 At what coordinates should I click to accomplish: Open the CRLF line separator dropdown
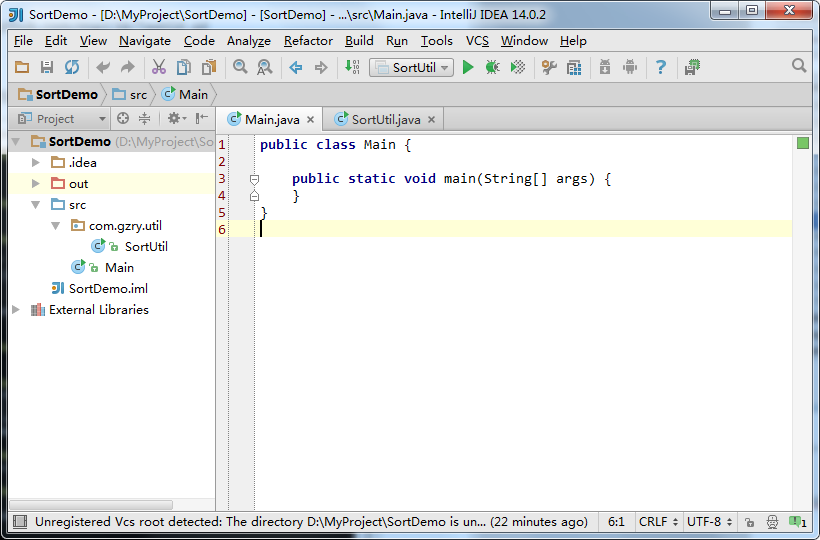point(658,522)
